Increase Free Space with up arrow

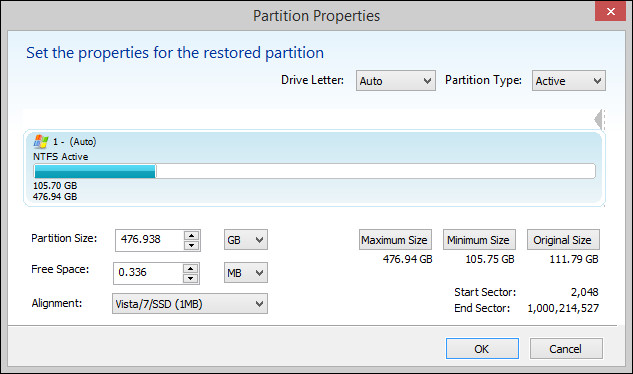[190, 269]
